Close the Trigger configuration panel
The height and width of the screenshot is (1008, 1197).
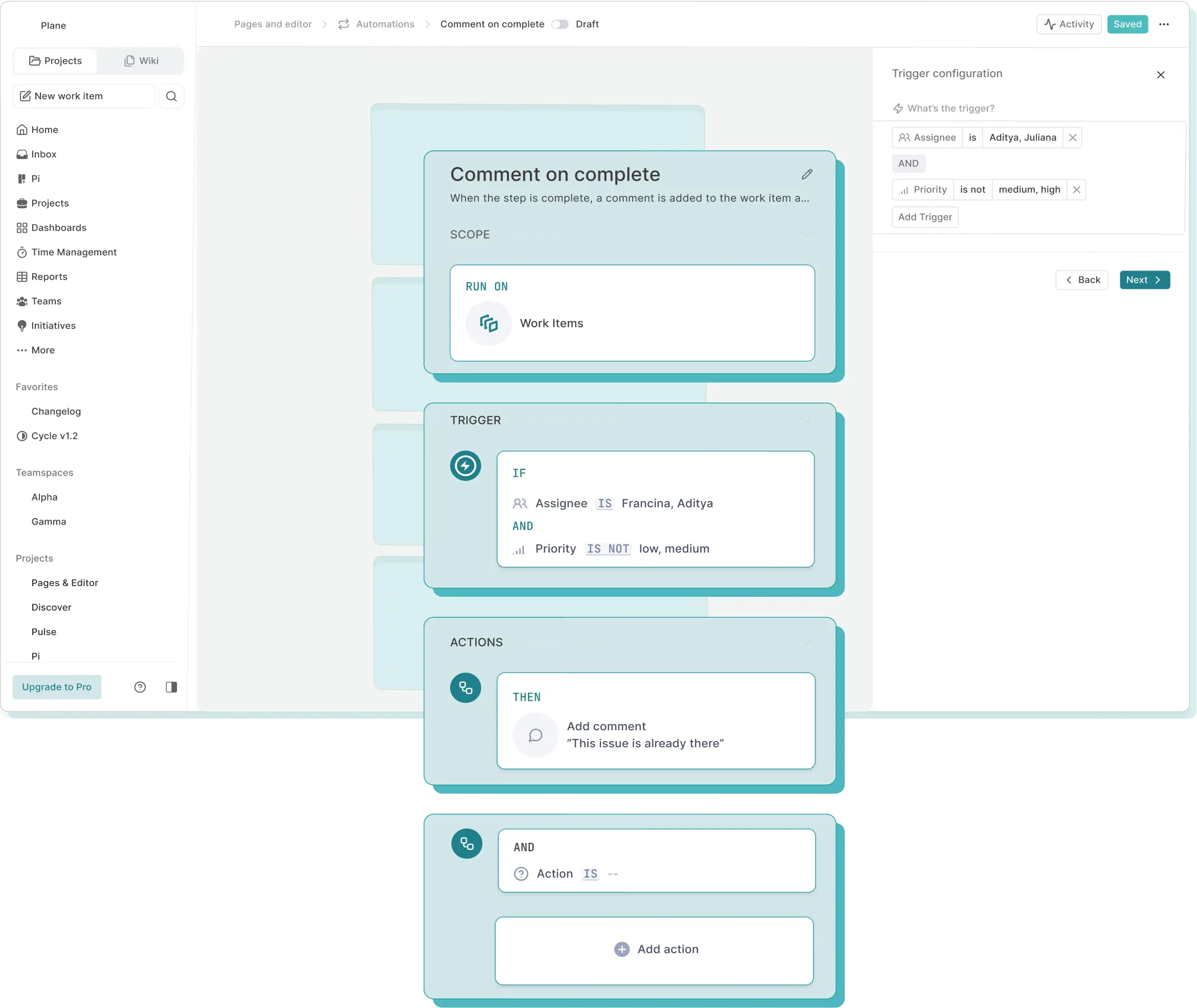point(1160,75)
